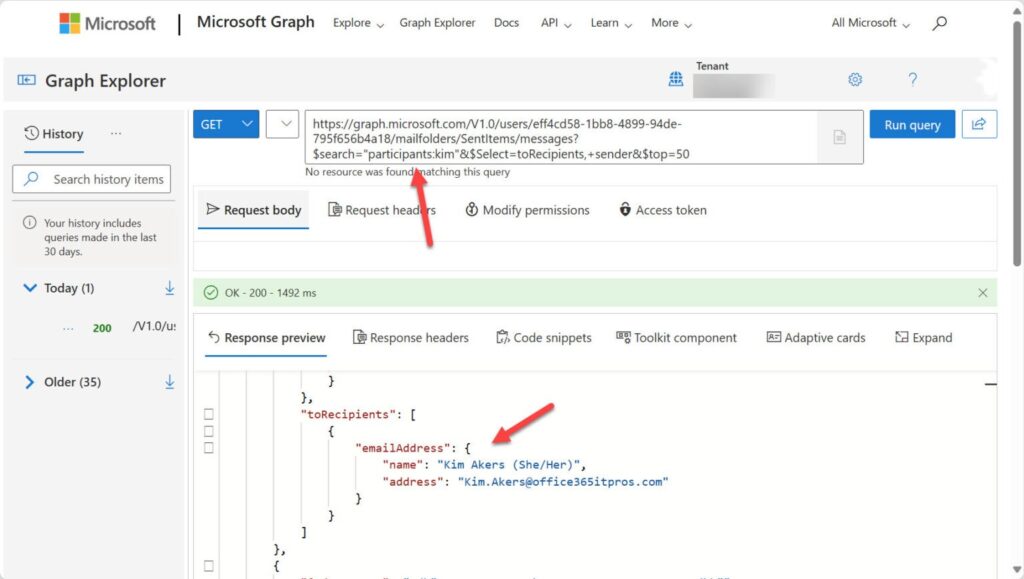
Task: Click the page vertical scrollbar
Action: point(1016,144)
